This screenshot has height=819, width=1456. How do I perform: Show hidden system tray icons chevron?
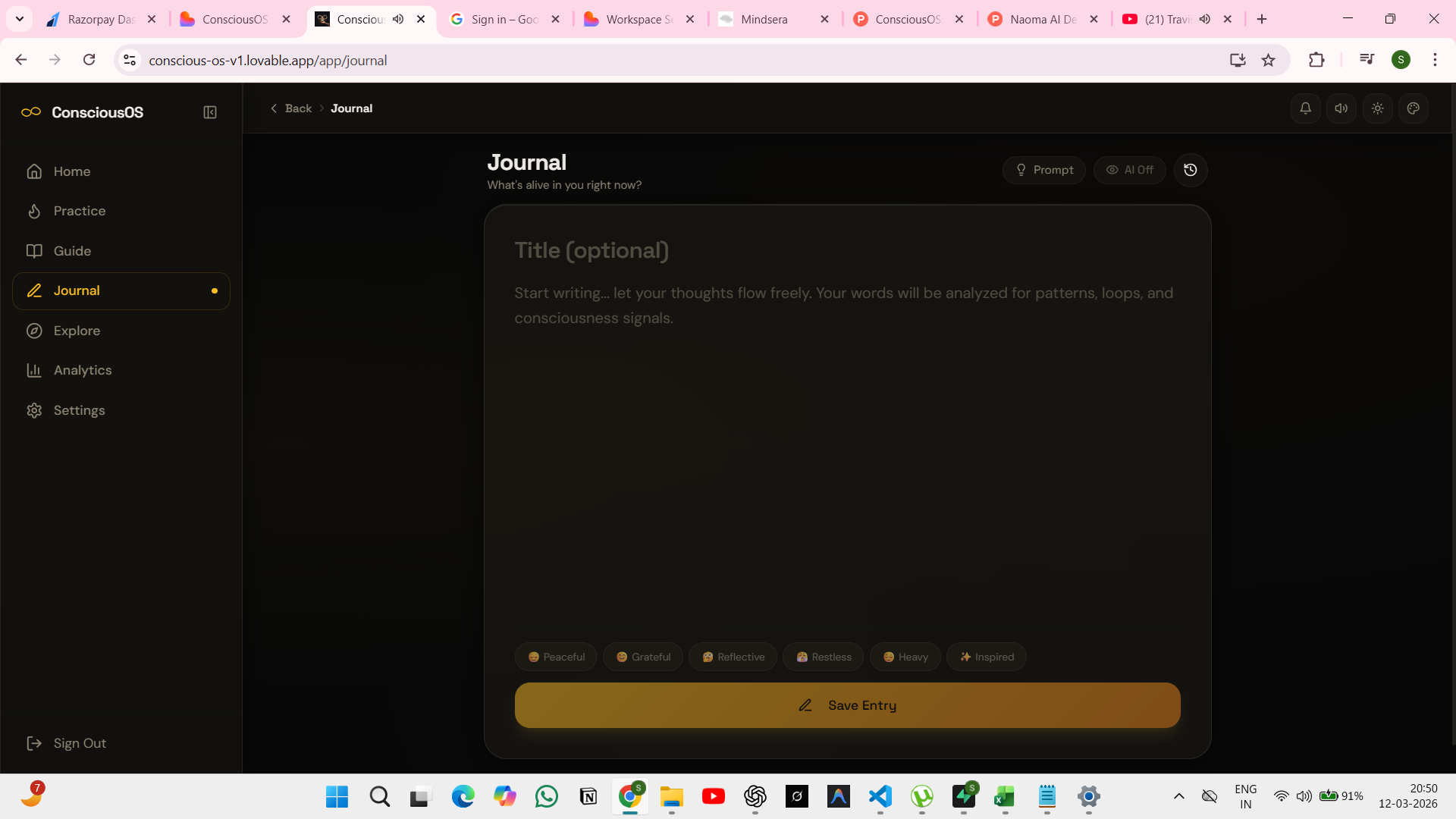(1178, 796)
